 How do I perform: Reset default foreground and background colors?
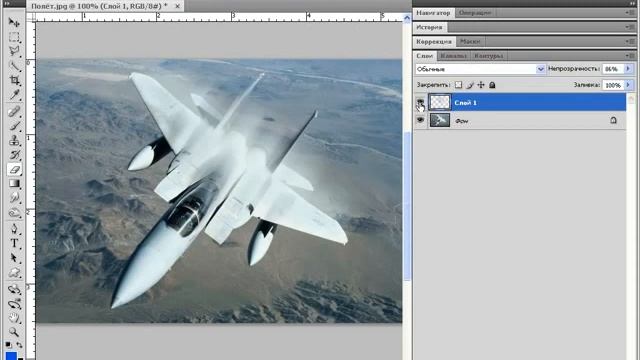point(8,345)
